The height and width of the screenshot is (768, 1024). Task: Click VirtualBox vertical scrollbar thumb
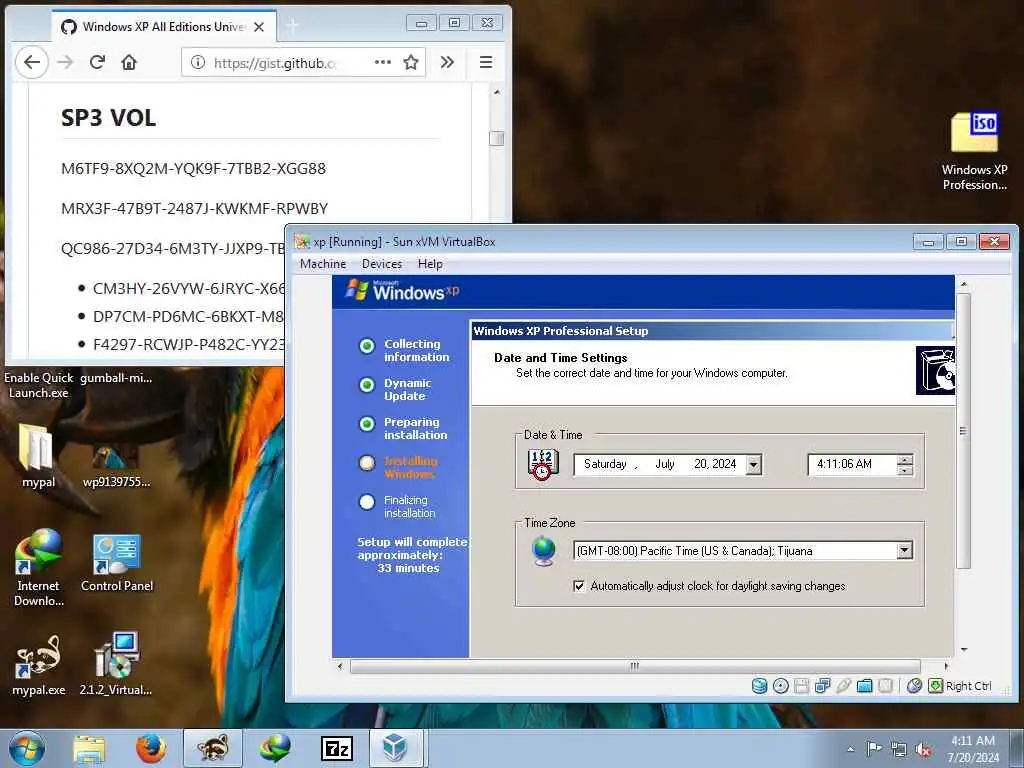pos(963,431)
